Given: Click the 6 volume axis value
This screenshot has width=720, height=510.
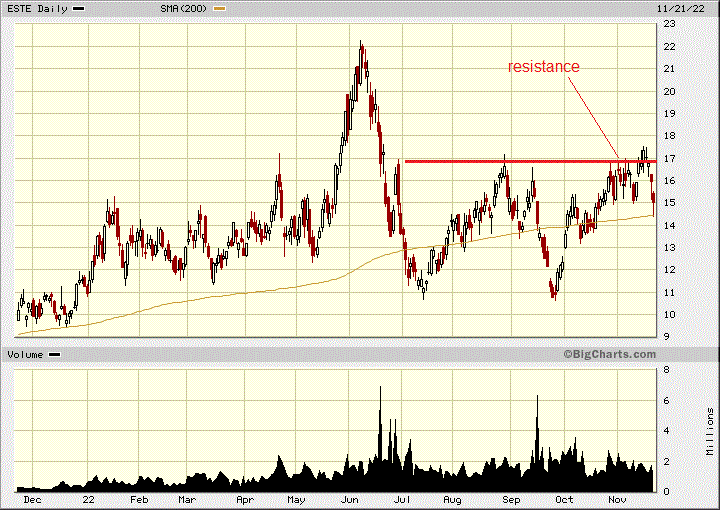Looking at the screenshot, I should point(666,400).
